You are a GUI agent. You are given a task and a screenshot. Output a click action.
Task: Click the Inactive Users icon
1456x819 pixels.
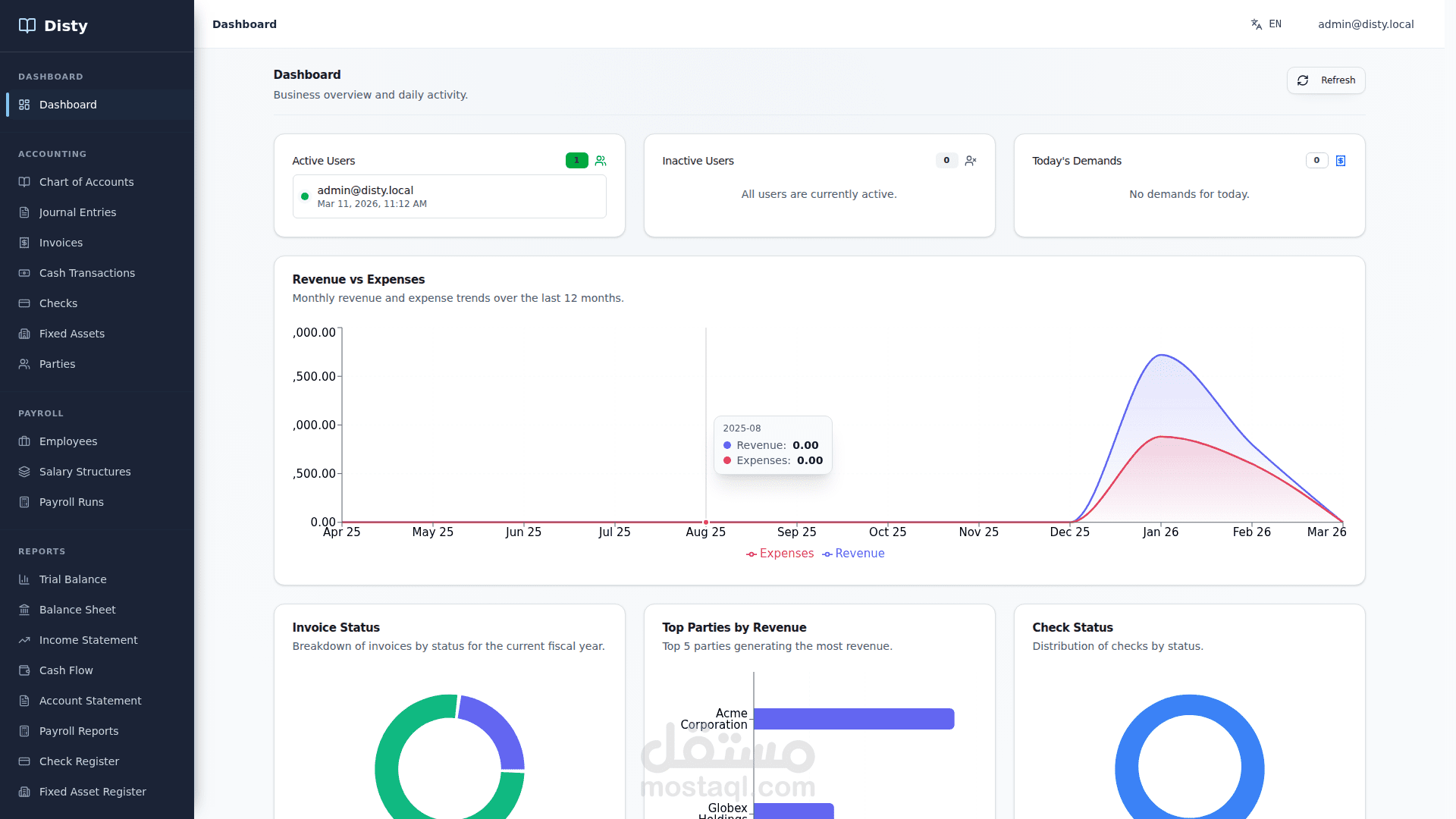[x=971, y=161]
